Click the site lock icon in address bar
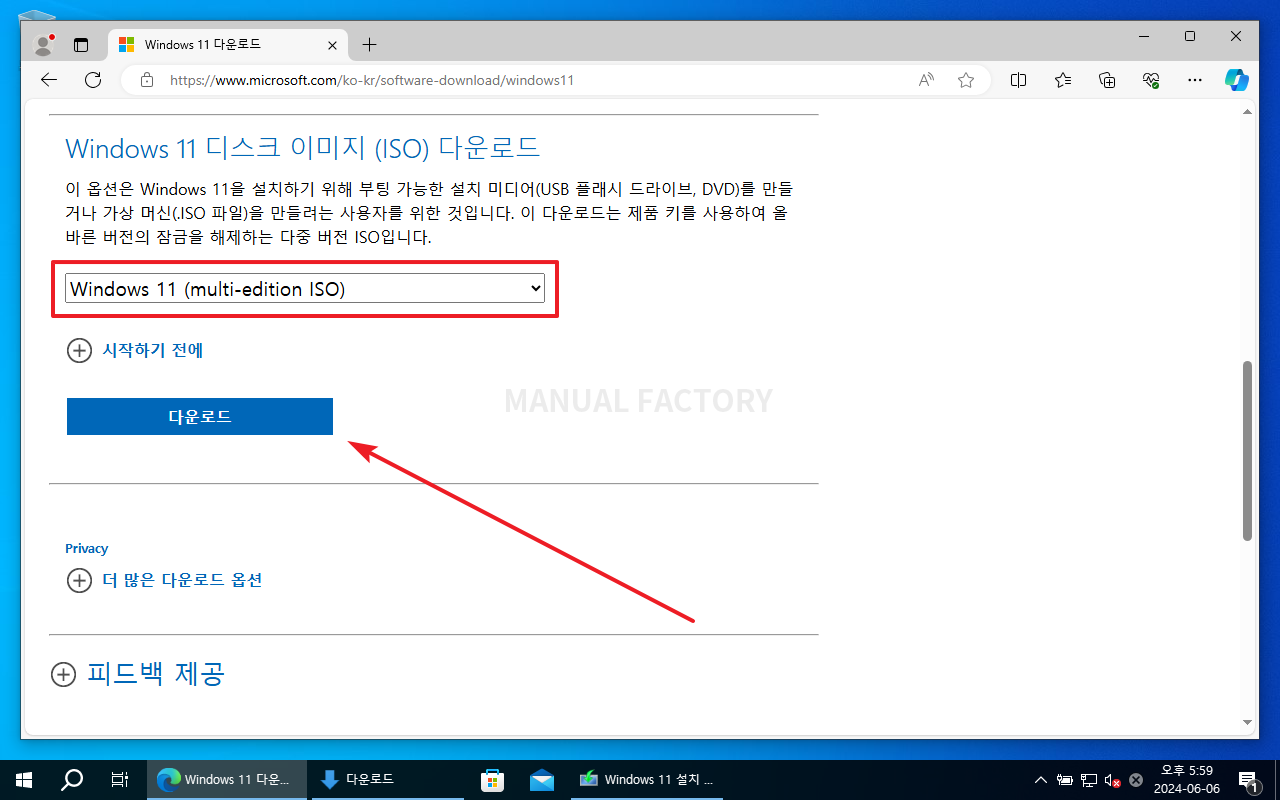 tap(147, 80)
